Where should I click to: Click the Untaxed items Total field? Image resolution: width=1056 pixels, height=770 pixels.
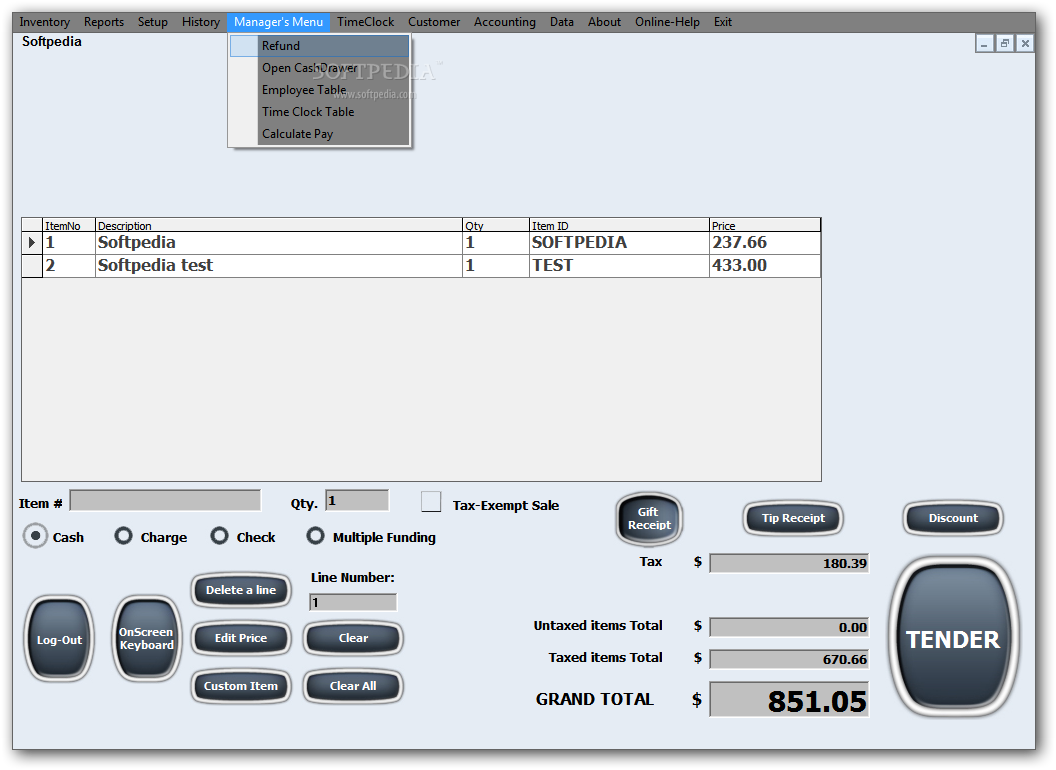(789, 627)
